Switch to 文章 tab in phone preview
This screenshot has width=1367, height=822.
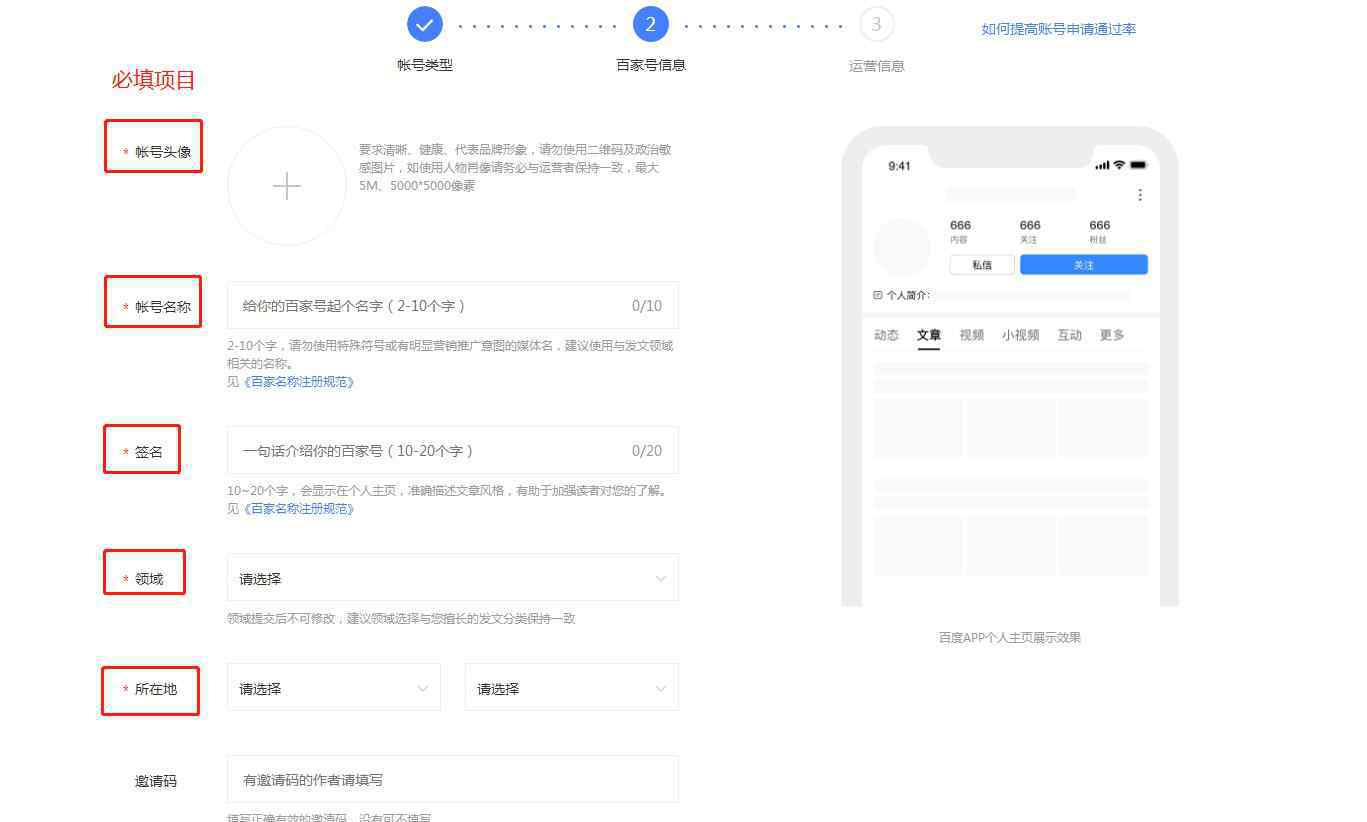(929, 335)
